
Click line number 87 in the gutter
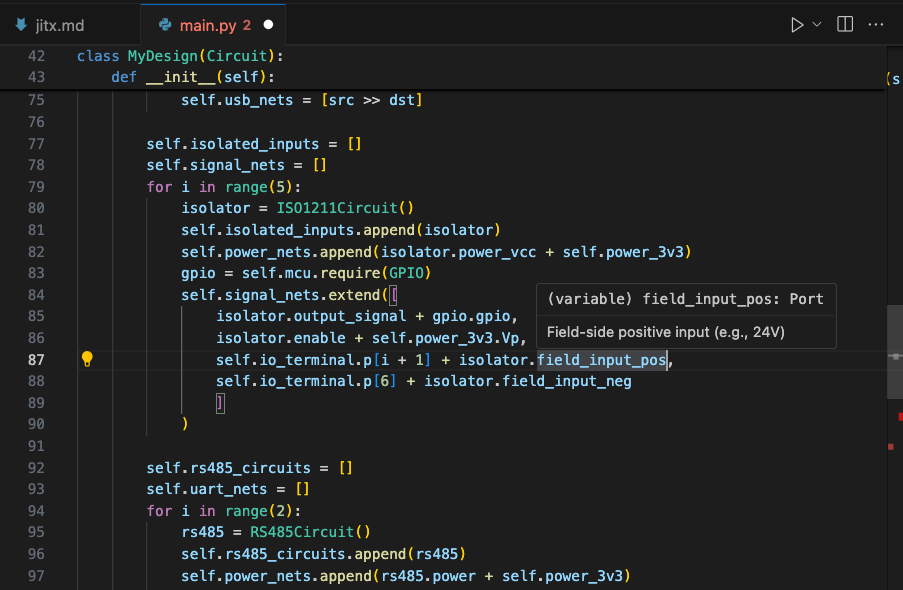pos(36,359)
